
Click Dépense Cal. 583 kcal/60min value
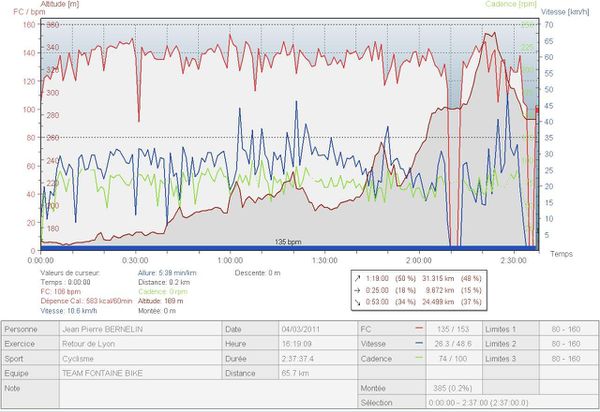86,301
